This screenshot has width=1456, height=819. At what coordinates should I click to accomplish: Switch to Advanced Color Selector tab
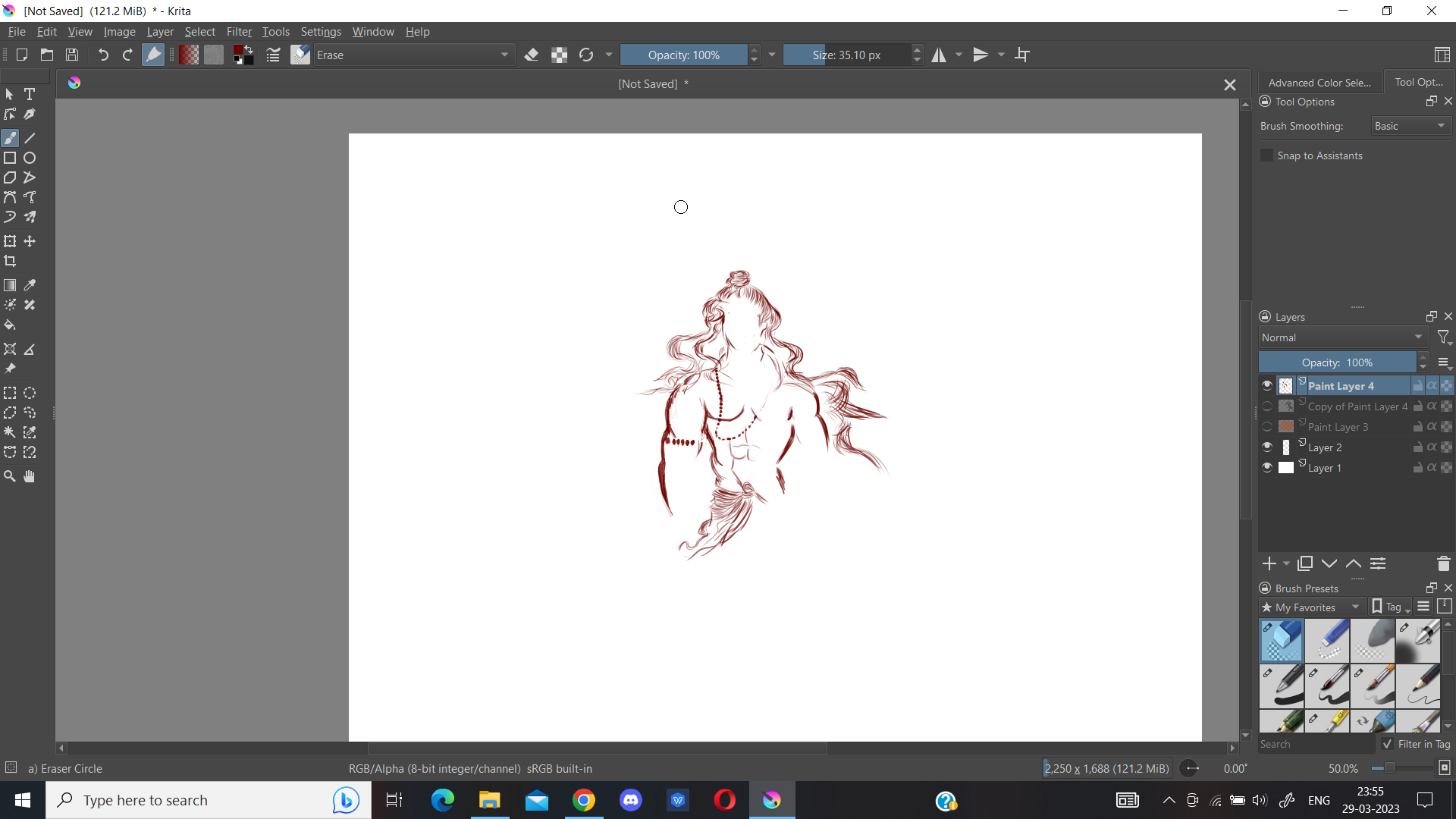tap(1319, 83)
